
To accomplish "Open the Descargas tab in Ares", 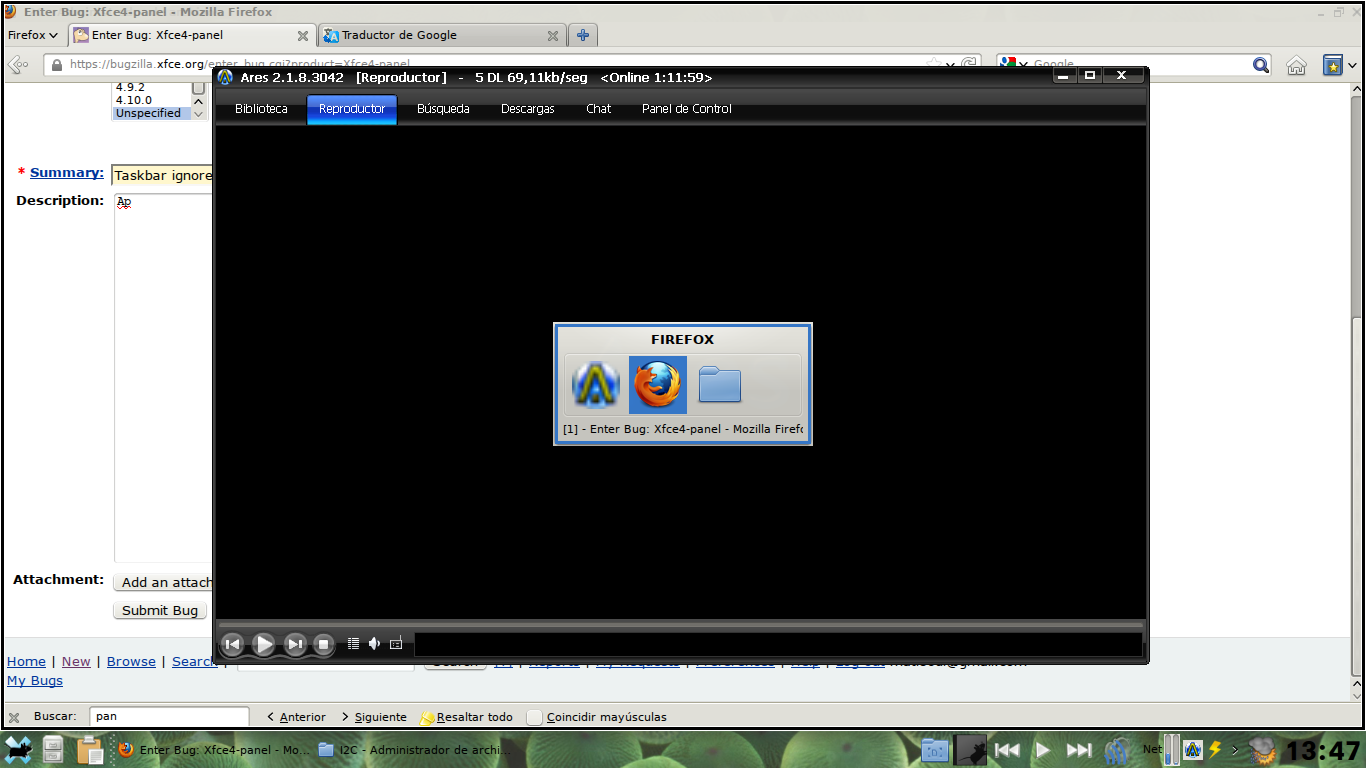I will [527, 109].
